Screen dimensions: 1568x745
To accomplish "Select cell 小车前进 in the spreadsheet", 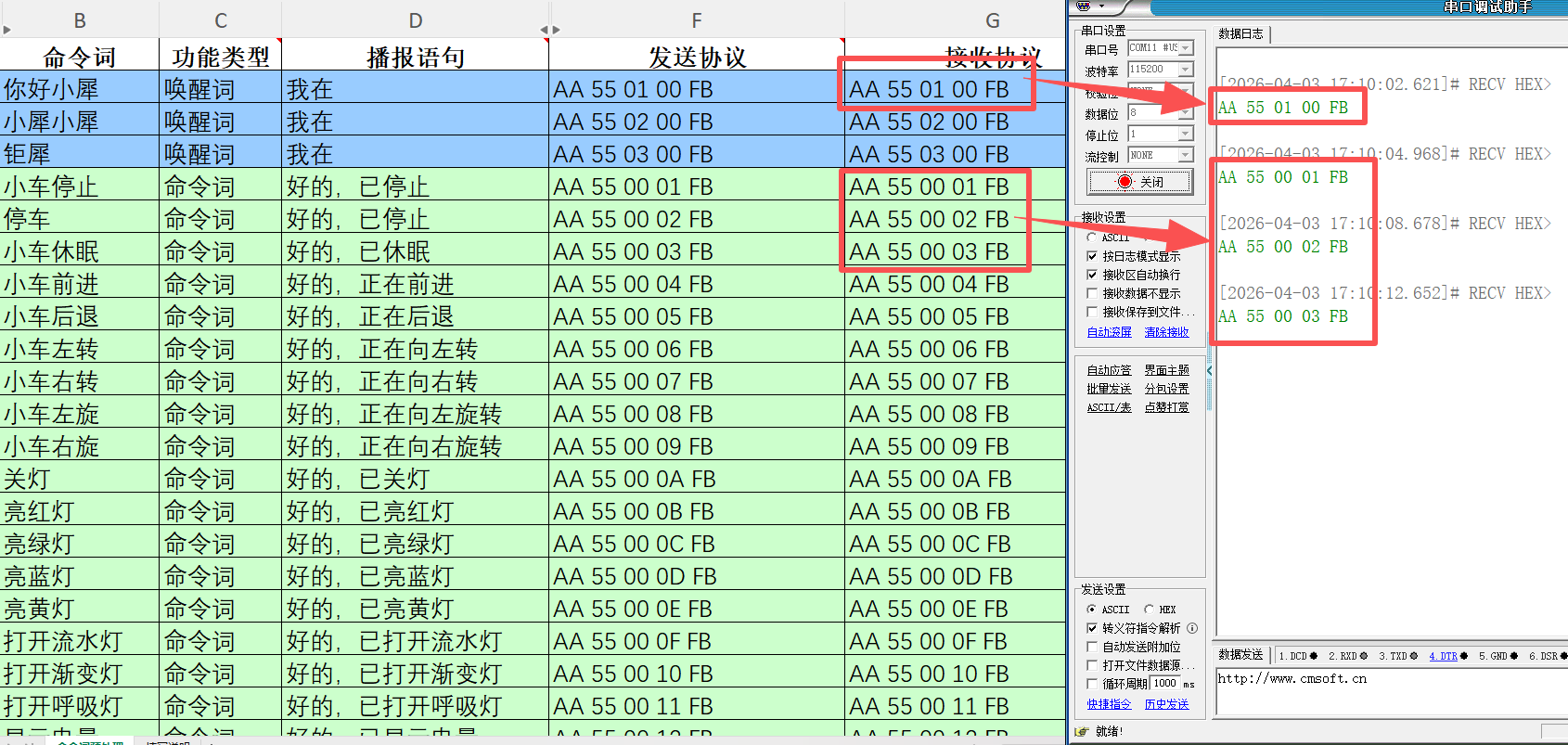I will 80,284.
